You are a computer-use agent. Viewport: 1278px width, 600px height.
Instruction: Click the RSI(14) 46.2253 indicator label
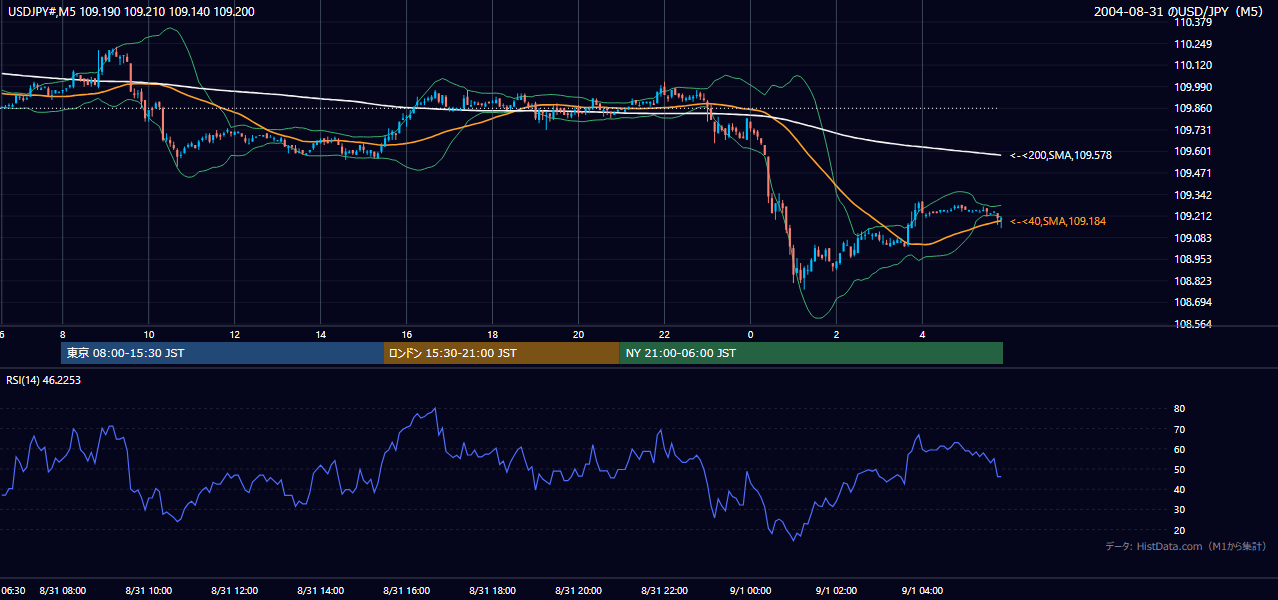(44, 380)
